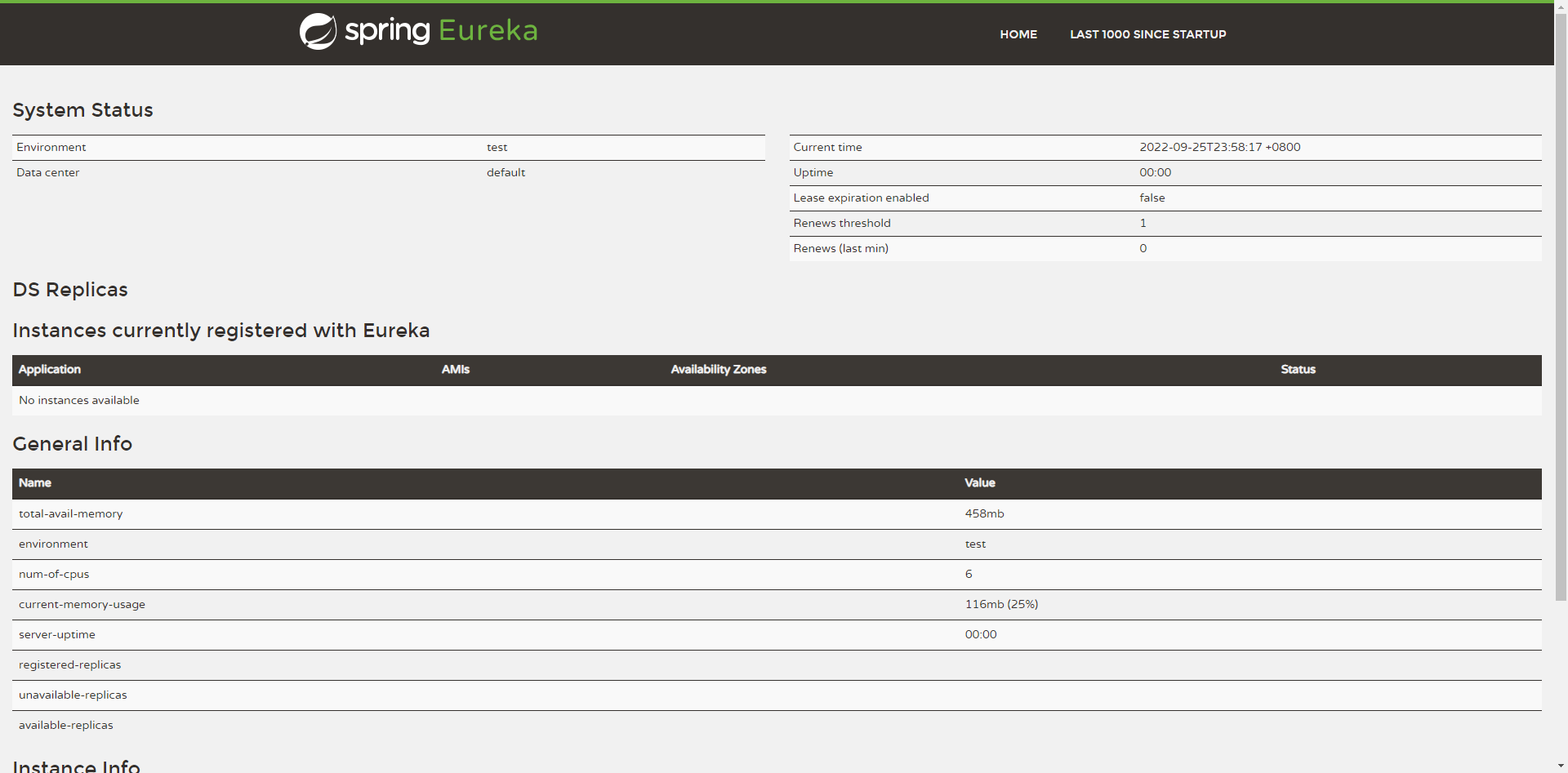Click the "unavailable-replicas" row name
Viewport: 1568px width, 773px height.
tap(73, 695)
